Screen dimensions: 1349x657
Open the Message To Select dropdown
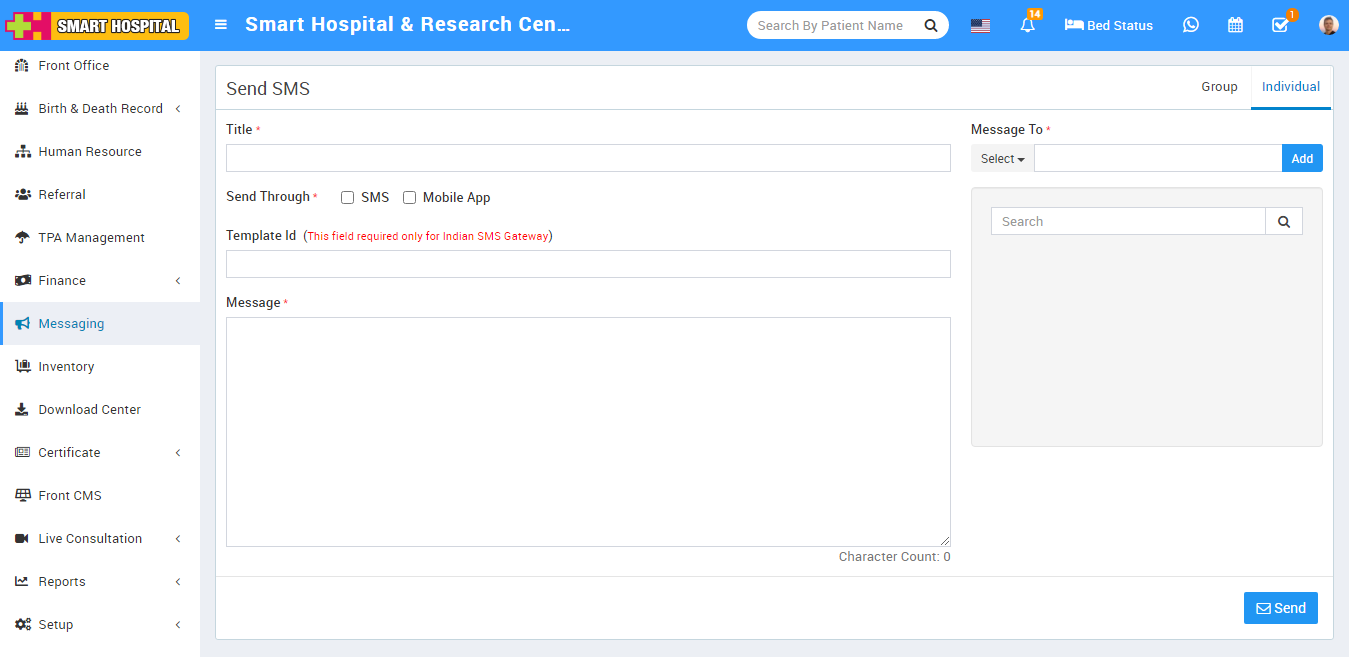(x=1002, y=159)
